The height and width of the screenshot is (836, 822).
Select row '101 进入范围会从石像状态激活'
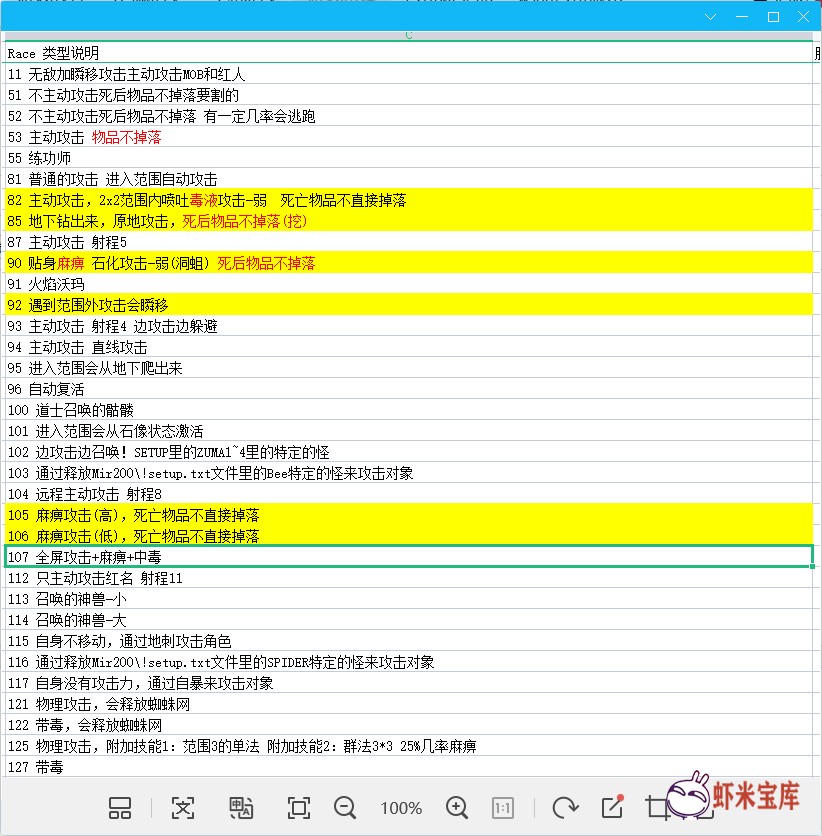(408, 431)
